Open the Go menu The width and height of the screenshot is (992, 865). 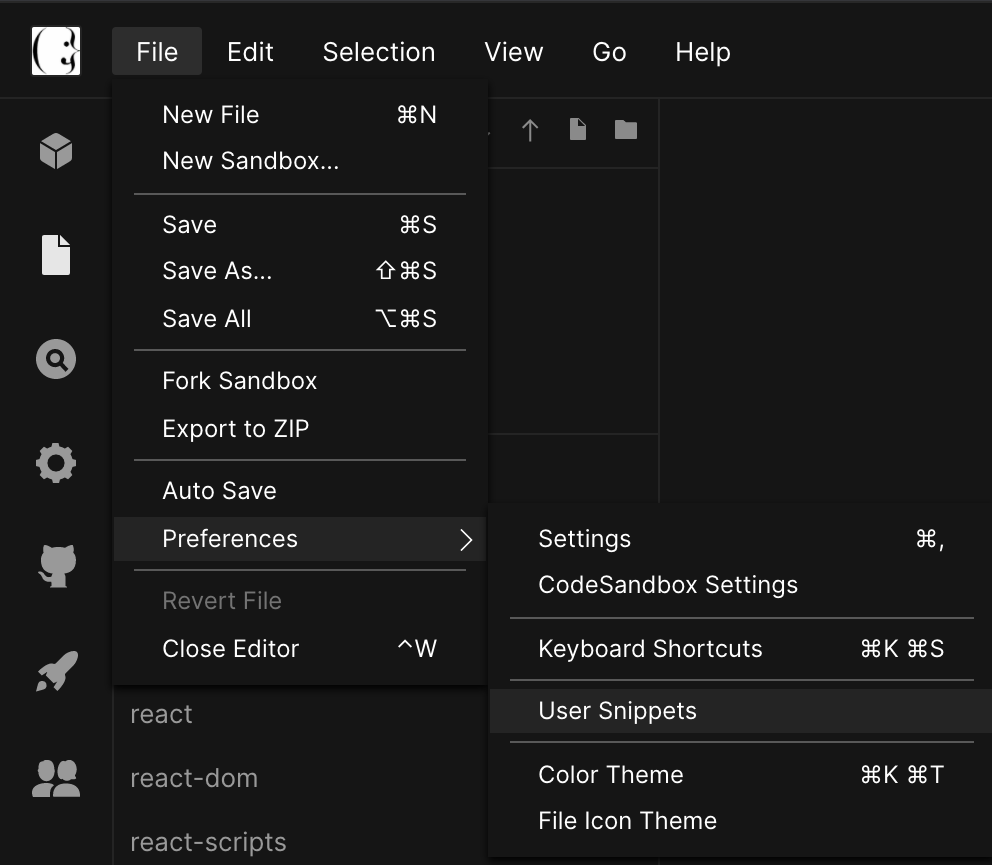click(x=609, y=51)
